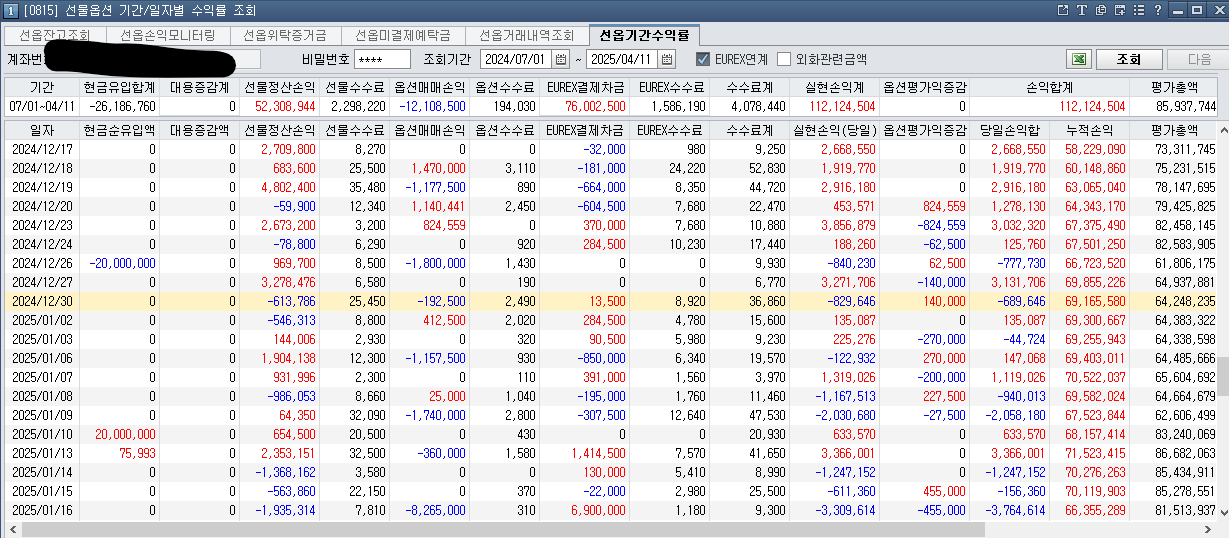The height and width of the screenshot is (538, 1229).
Task: Enable the 외화관련금액 checkbox
Action: [x=784, y=59]
